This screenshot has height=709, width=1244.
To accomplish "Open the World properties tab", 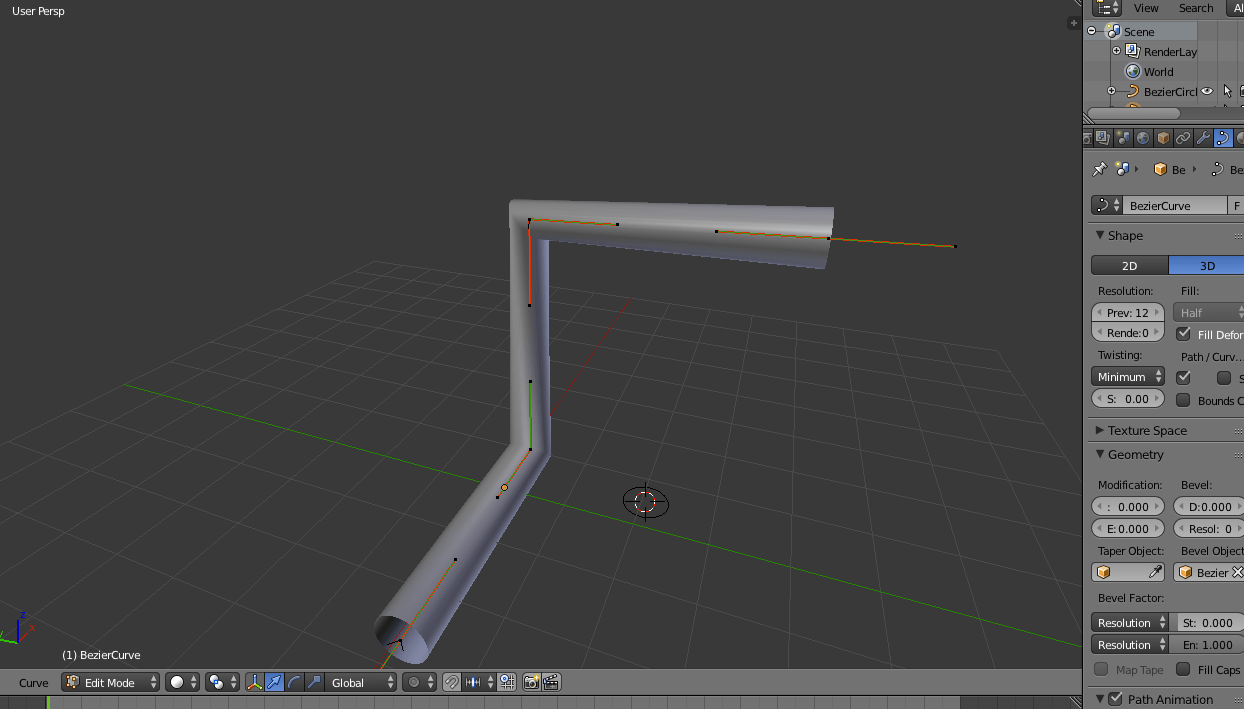I will point(1143,137).
